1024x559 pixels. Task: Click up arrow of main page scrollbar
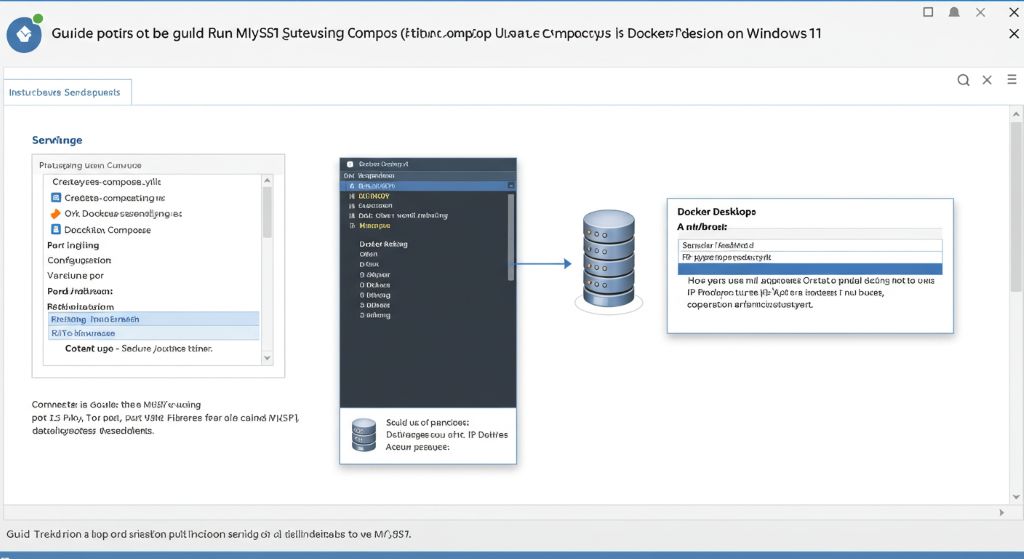pos(1016,114)
